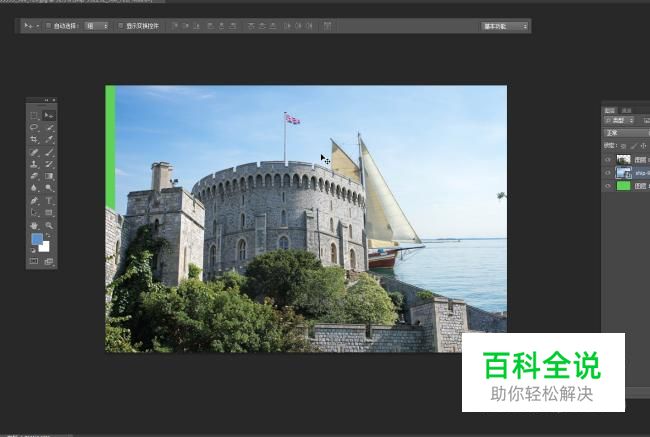Select the Brush tool
Viewport: 650px width, 437px height.
pos(49,152)
